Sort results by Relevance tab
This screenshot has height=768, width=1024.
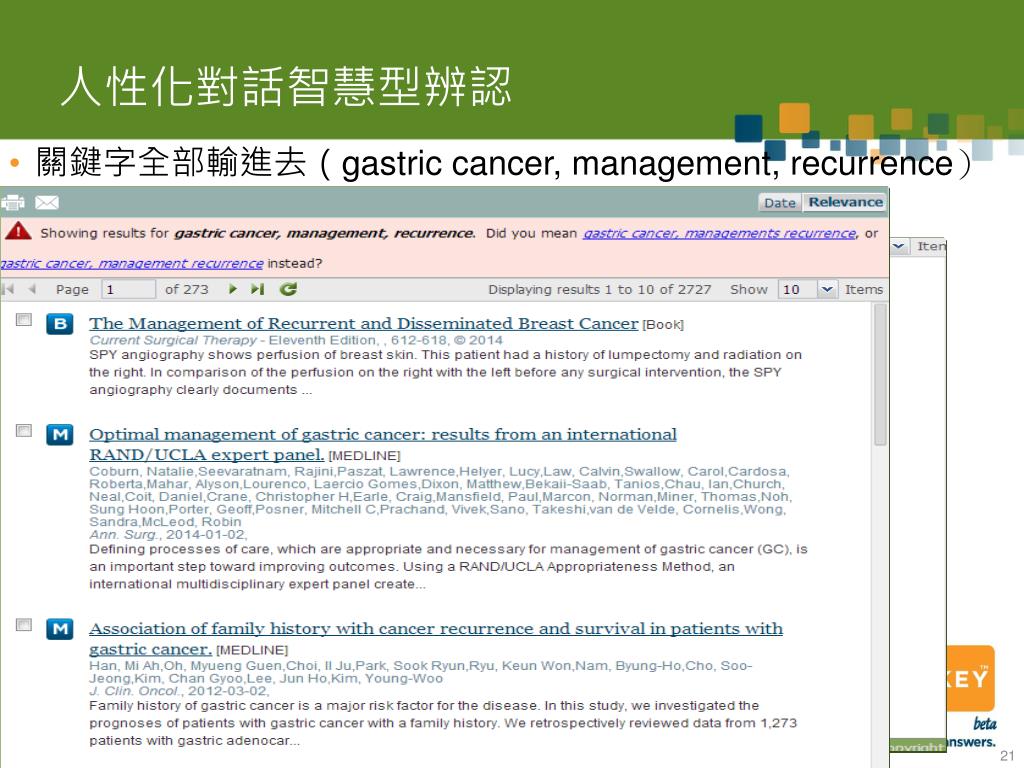point(845,202)
